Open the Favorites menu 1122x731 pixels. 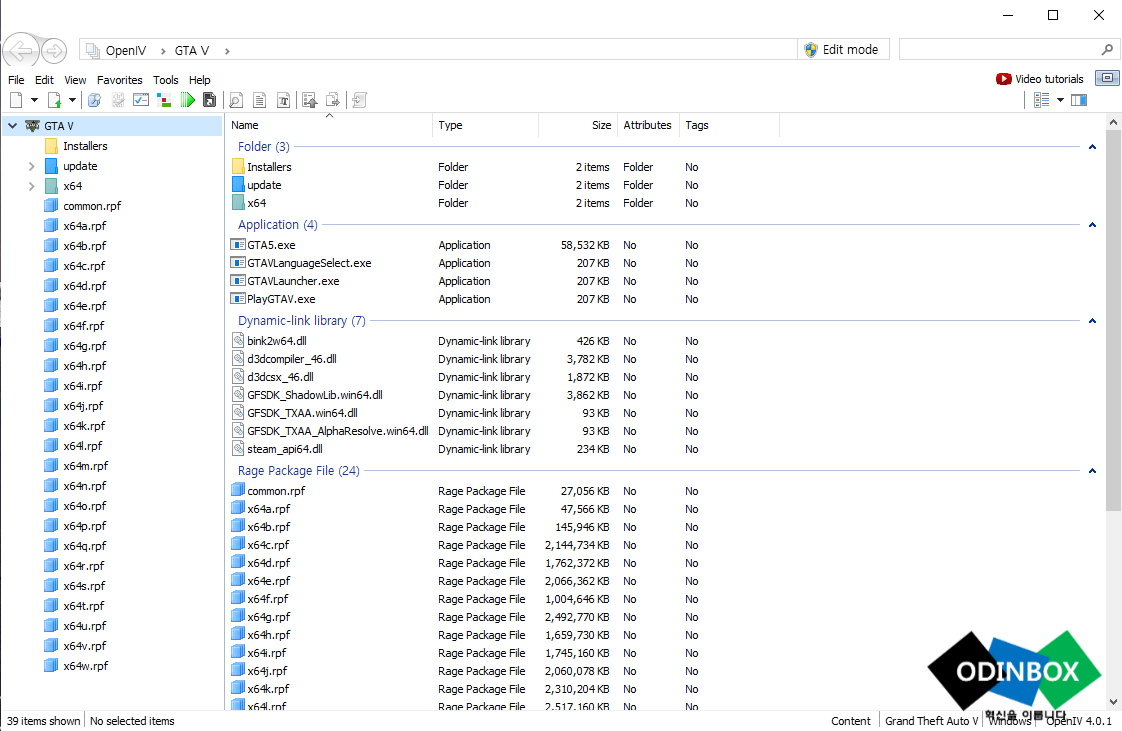click(119, 80)
